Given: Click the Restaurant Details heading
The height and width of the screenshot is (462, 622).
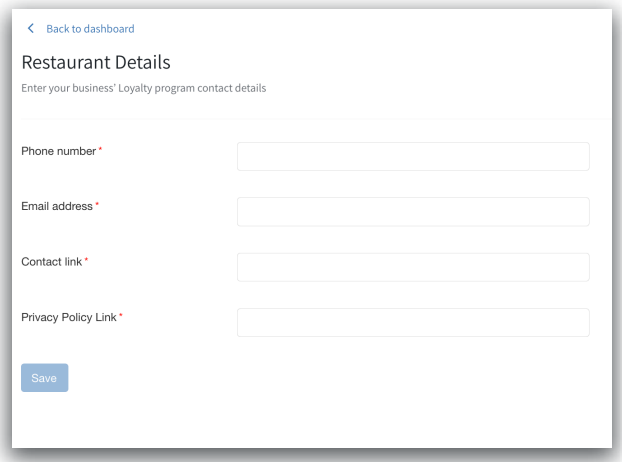Looking at the screenshot, I should click(x=96, y=62).
